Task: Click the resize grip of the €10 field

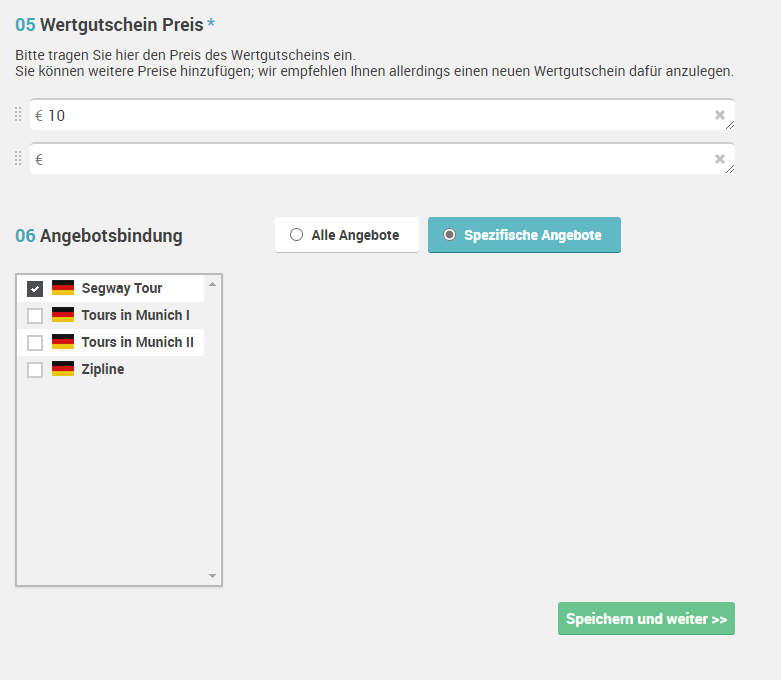Action: click(x=730, y=125)
